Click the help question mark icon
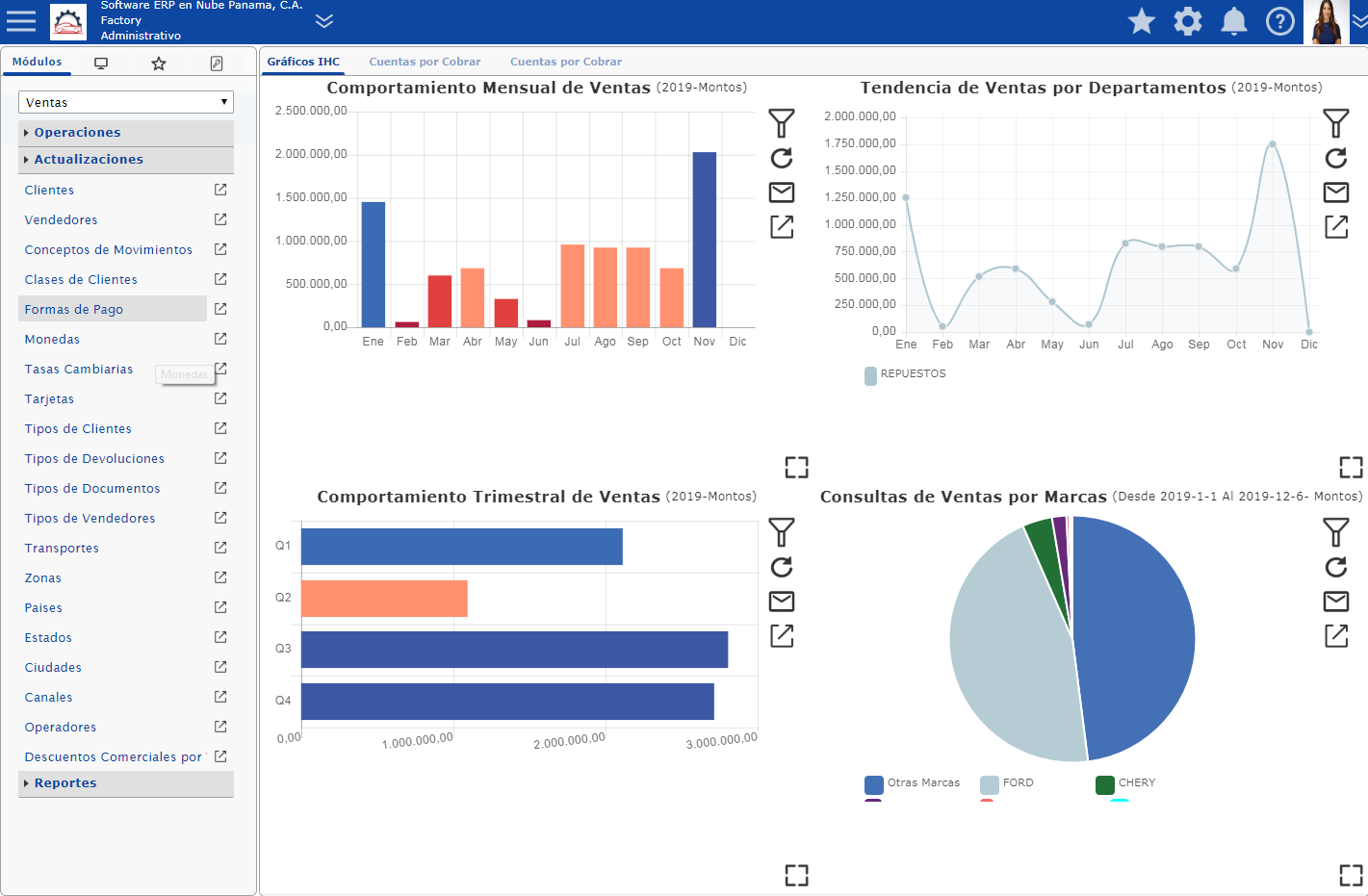The width and height of the screenshot is (1368, 896). pos(1280,21)
